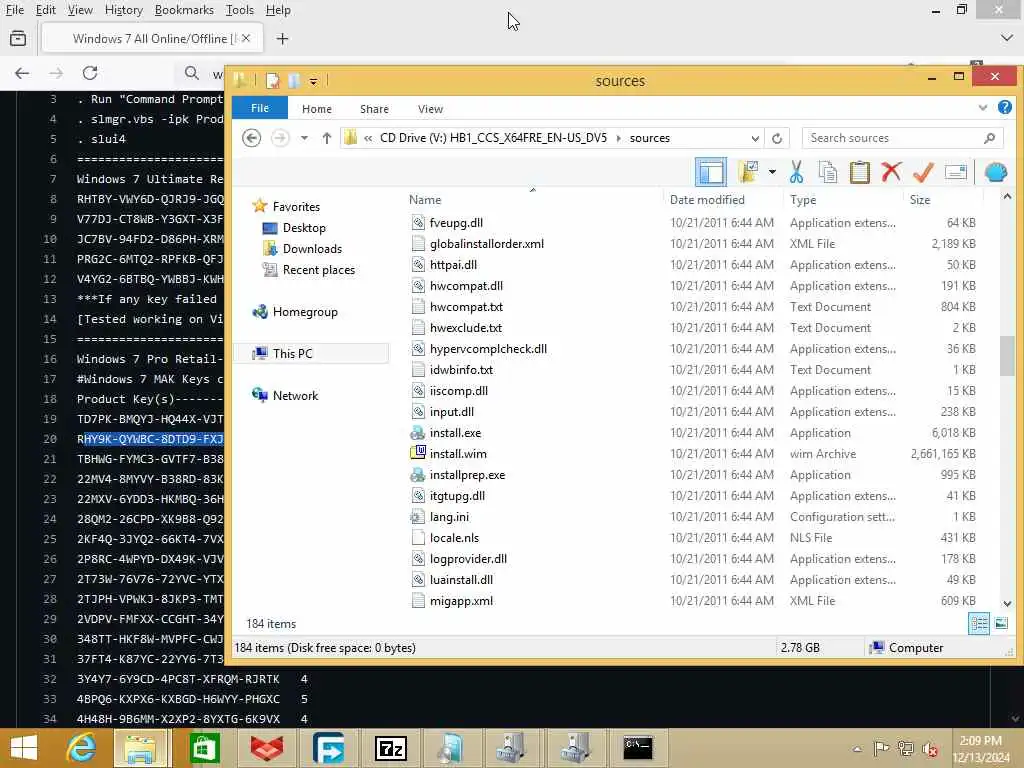This screenshot has height=768, width=1024.
Task: Select Downloads in navigation pane
Action: [302, 249]
